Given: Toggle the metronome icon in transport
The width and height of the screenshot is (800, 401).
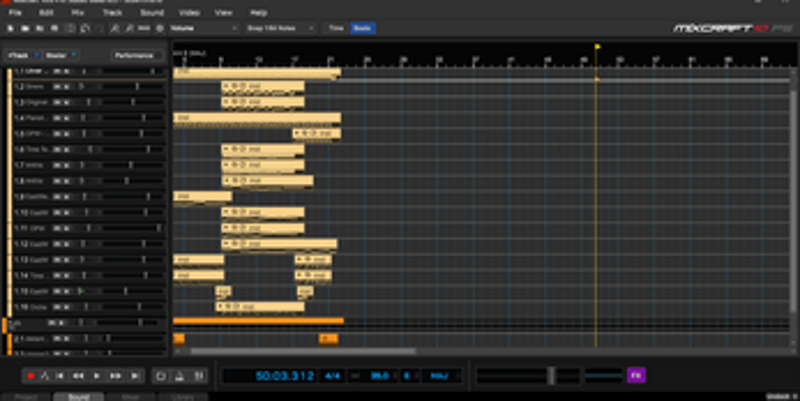Looking at the screenshot, I should click(x=178, y=376).
